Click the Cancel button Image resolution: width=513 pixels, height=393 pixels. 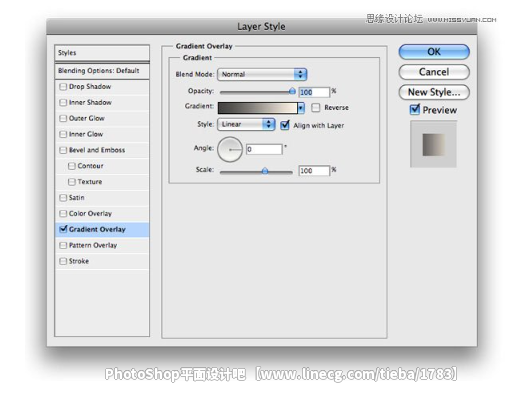point(434,72)
